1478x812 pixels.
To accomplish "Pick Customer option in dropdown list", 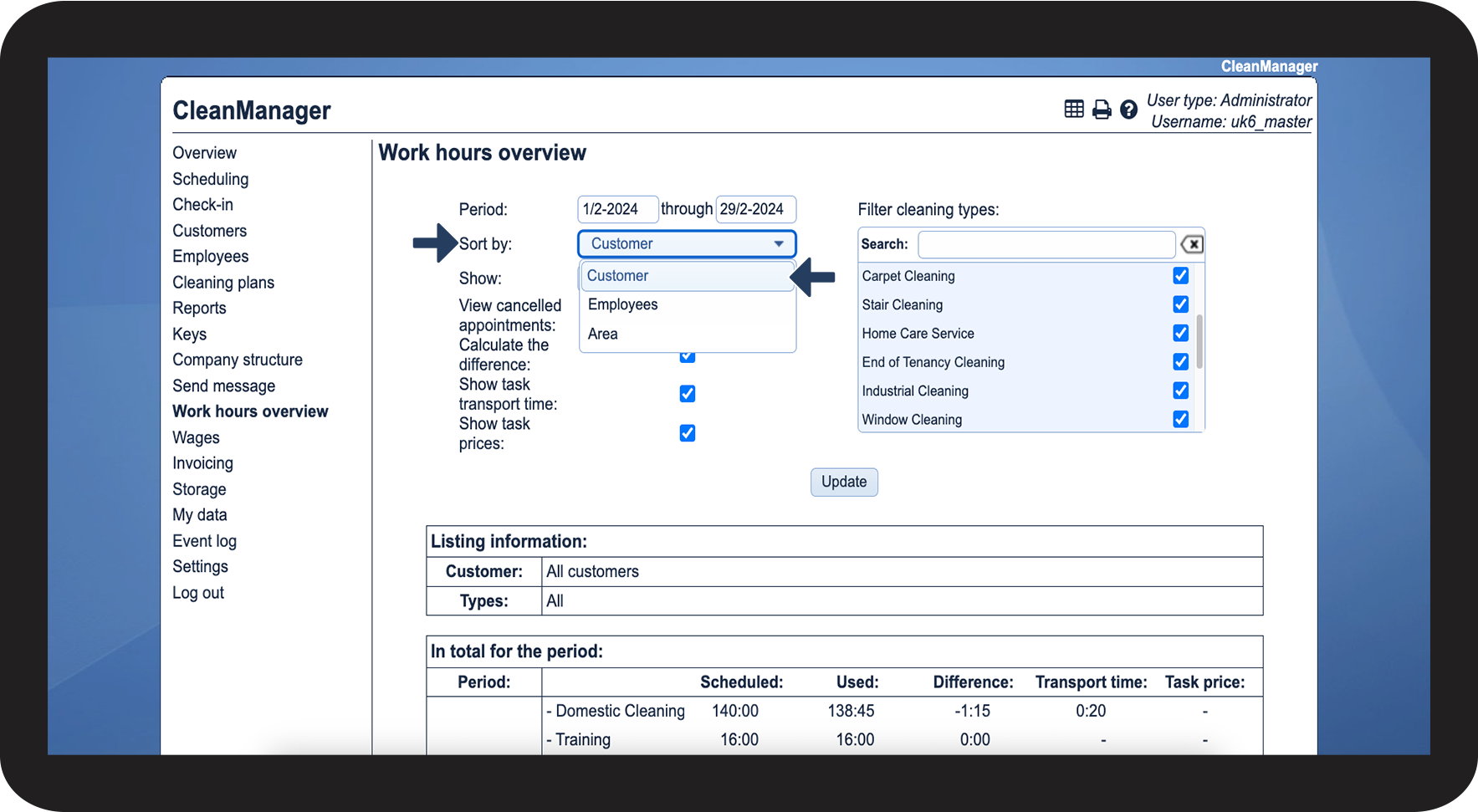I will pyautogui.click(x=618, y=276).
